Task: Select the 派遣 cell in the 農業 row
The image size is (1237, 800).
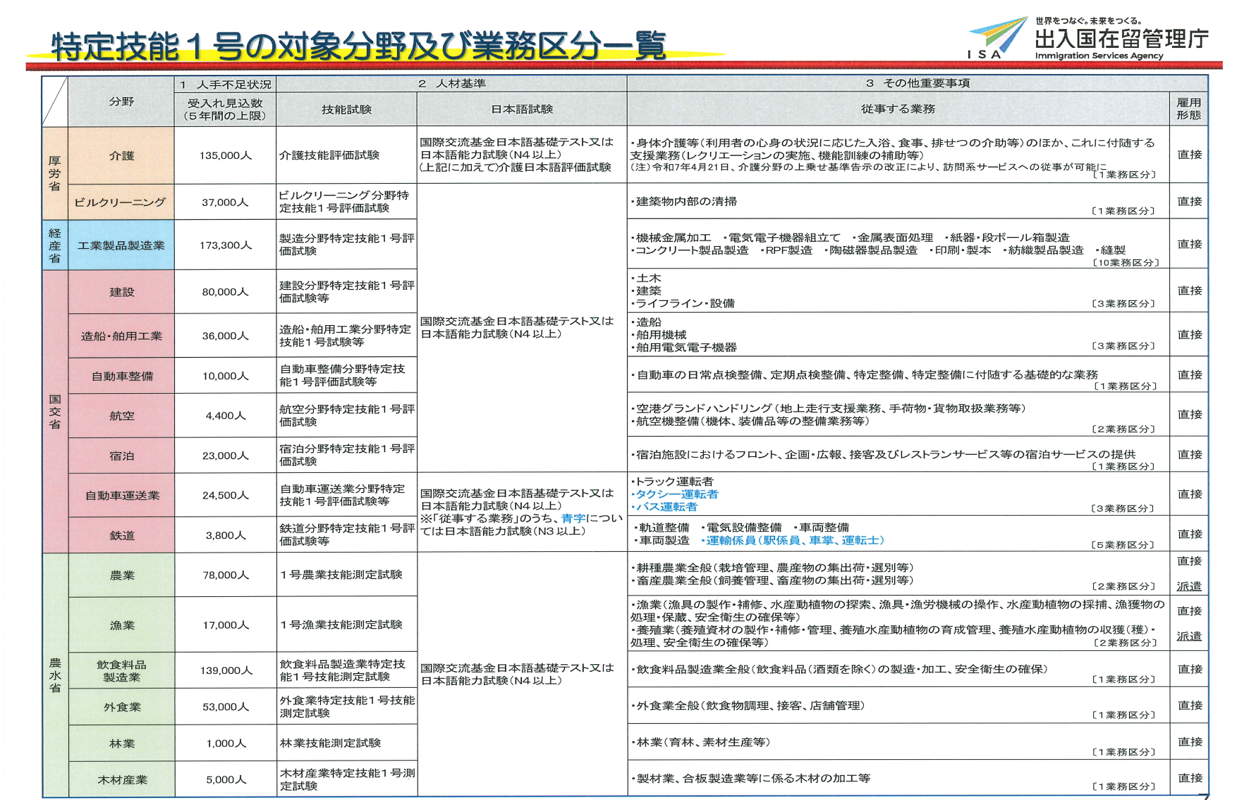Action: pos(1189,587)
